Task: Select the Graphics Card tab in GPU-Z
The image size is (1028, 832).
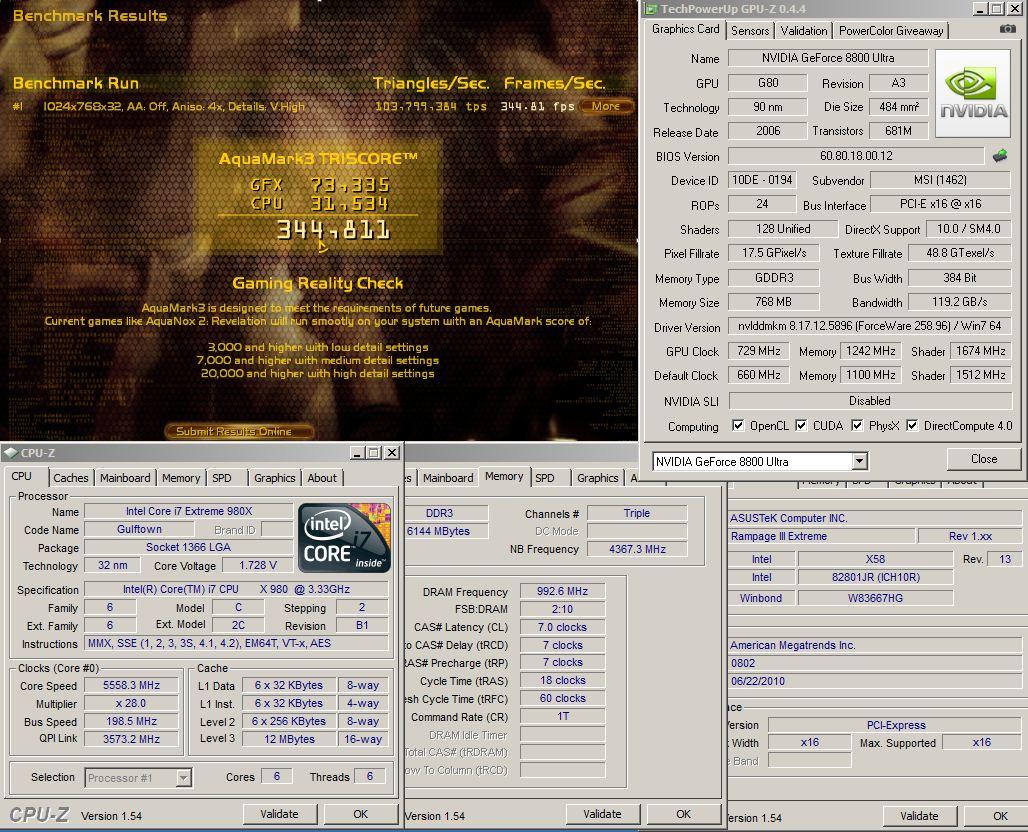Action: pos(685,29)
